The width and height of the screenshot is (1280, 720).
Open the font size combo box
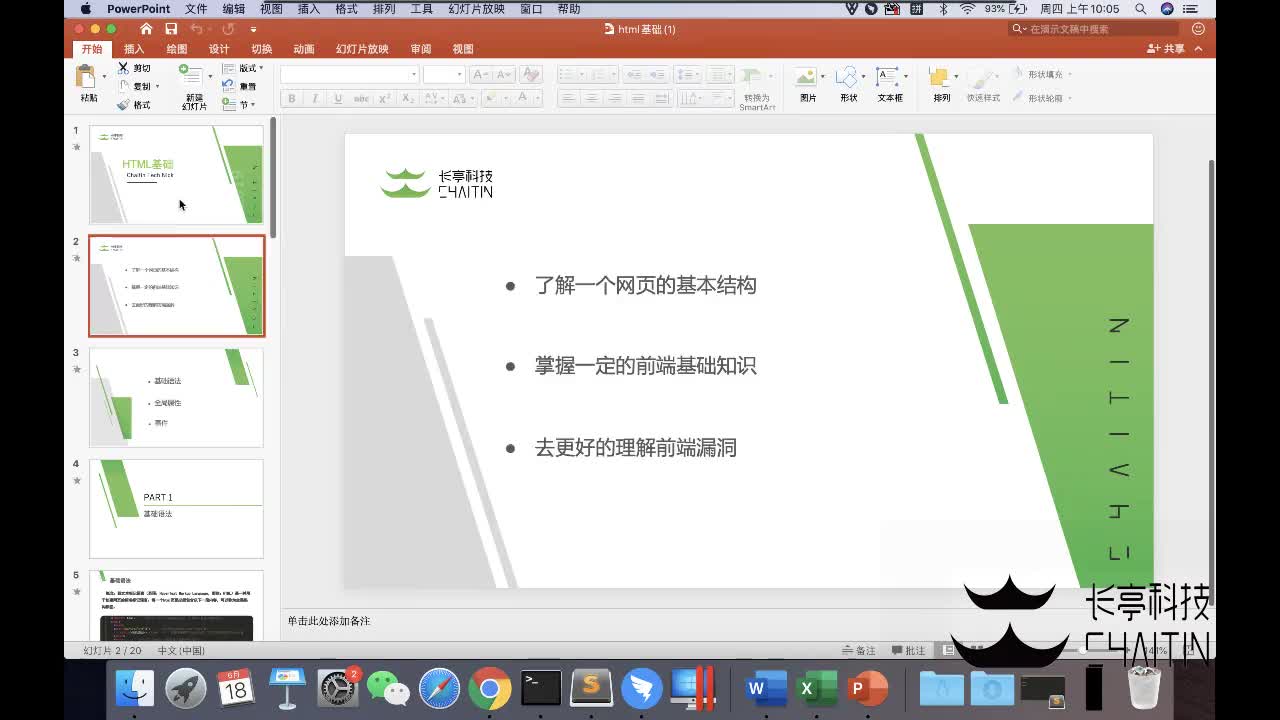(x=444, y=75)
